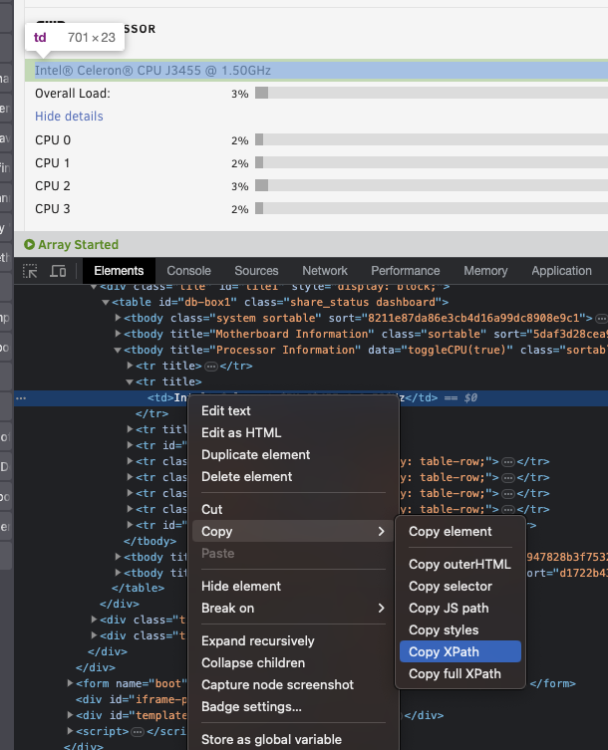The image size is (608, 750).
Task: Select Duplicate element
Action: pos(293,455)
